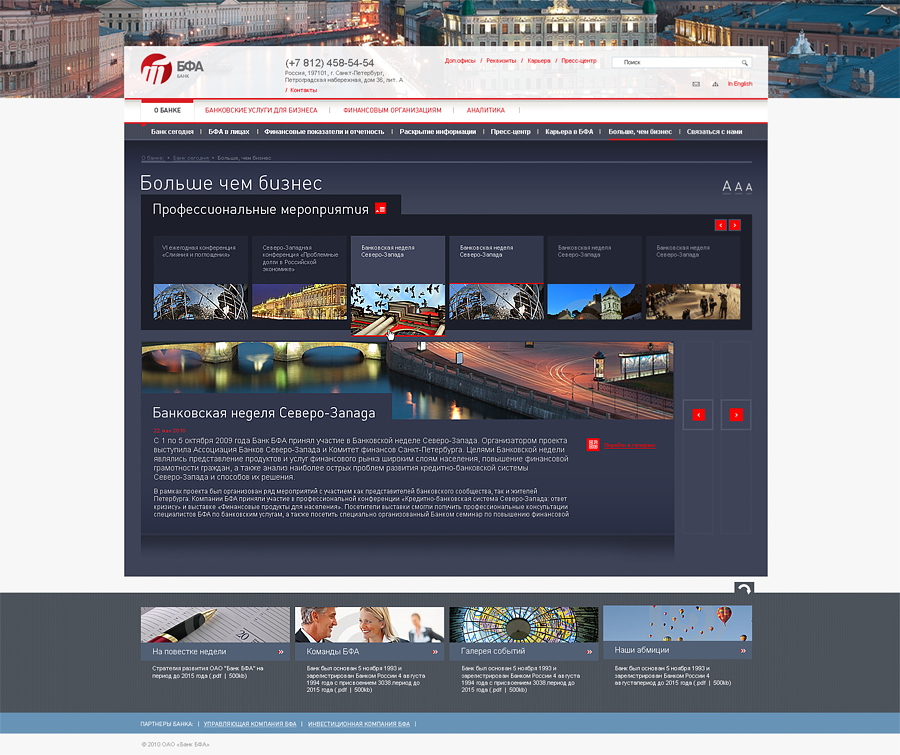The width and height of the screenshot is (900, 755).
Task: Click the red gallery icon
Action: point(593,444)
